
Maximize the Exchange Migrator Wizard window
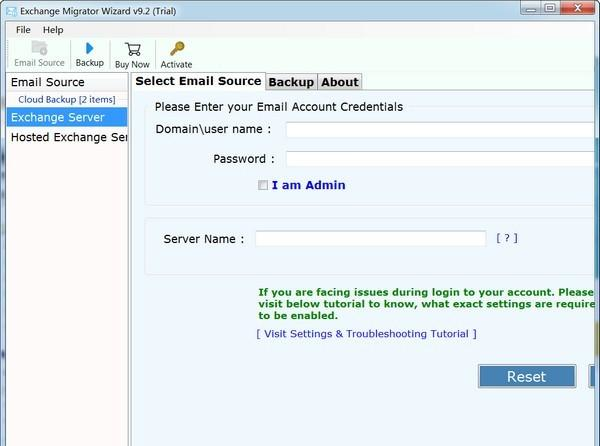[x=550, y=8]
